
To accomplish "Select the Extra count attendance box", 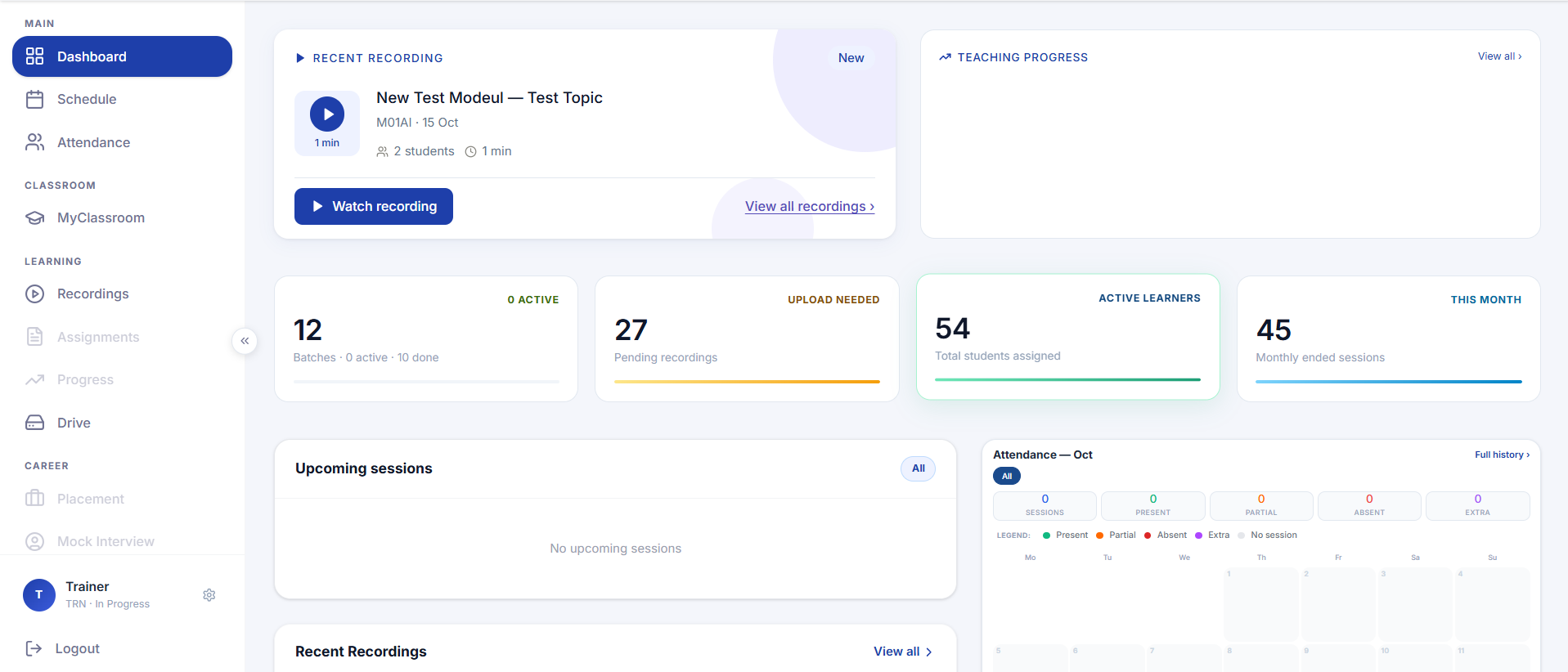I will [1478, 506].
